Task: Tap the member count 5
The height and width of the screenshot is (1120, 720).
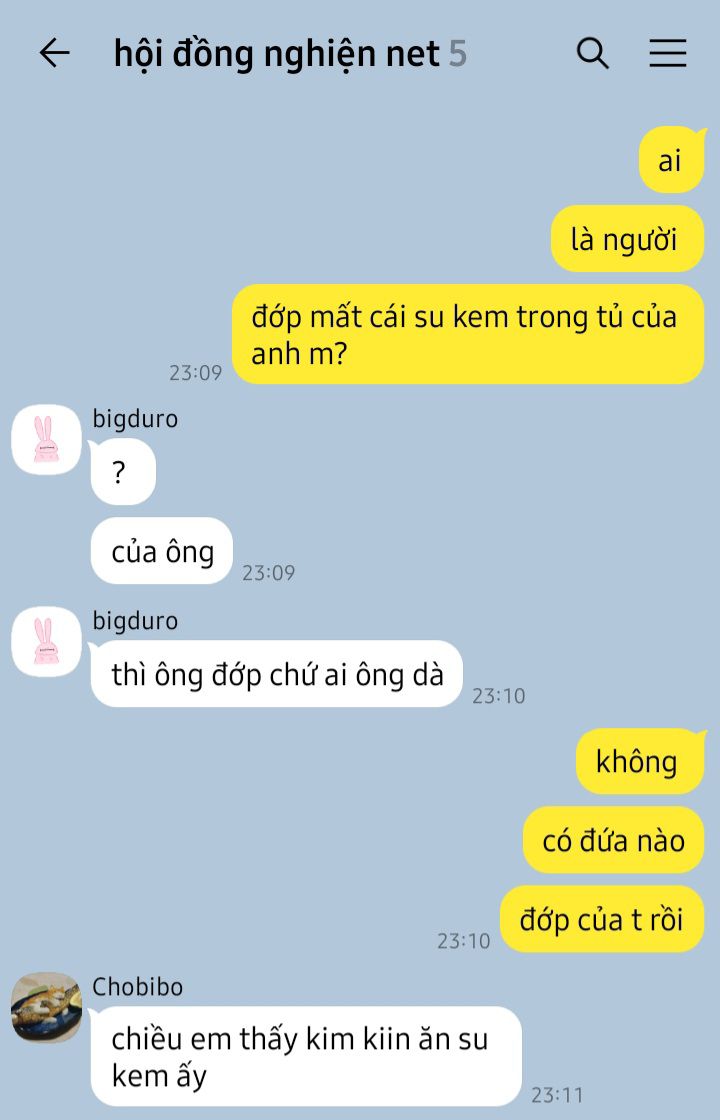Action: click(458, 54)
